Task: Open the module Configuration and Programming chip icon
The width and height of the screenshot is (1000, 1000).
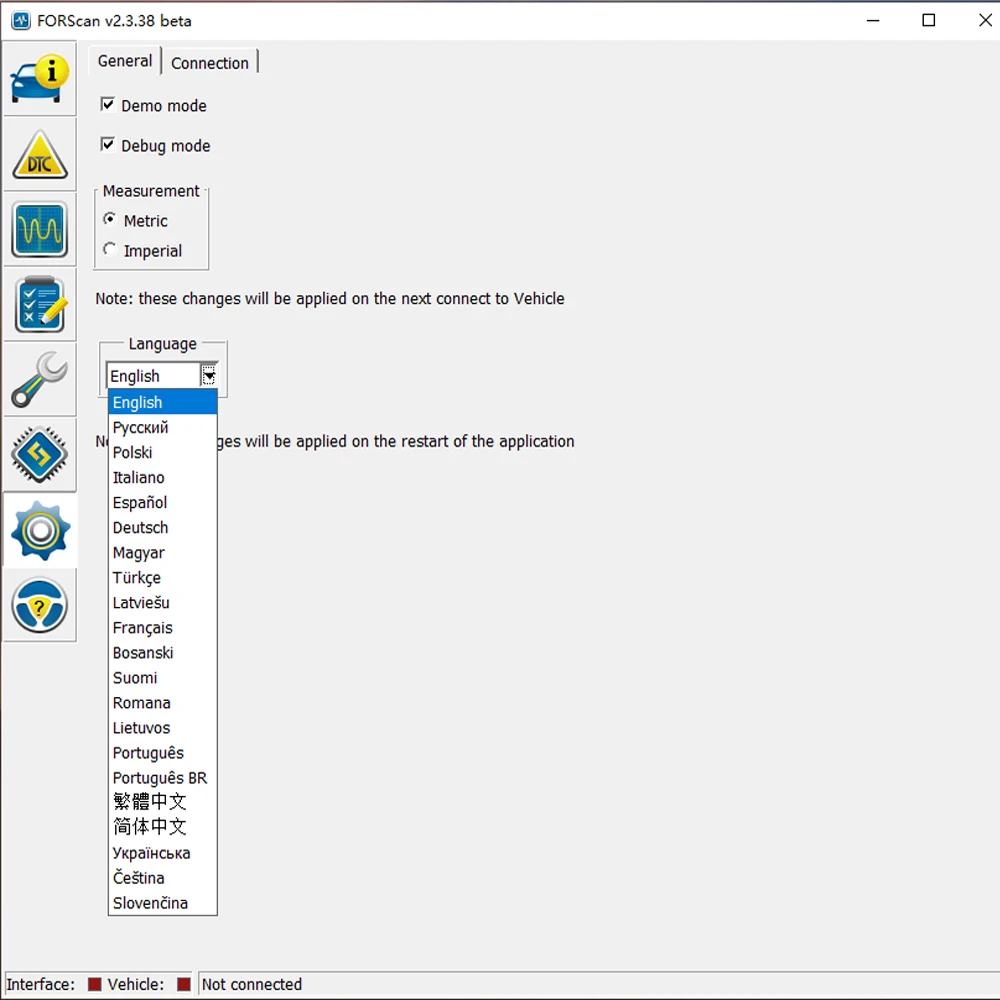Action: 40,455
